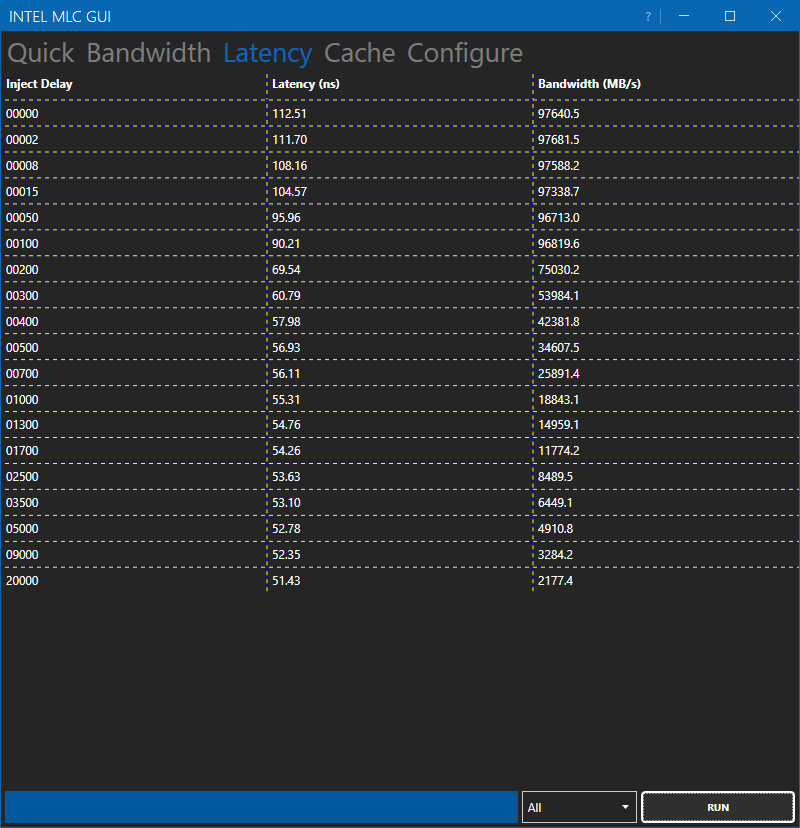Select bandwidth value 96819.6
This screenshot has width=800, height=828.
(559, 243)
